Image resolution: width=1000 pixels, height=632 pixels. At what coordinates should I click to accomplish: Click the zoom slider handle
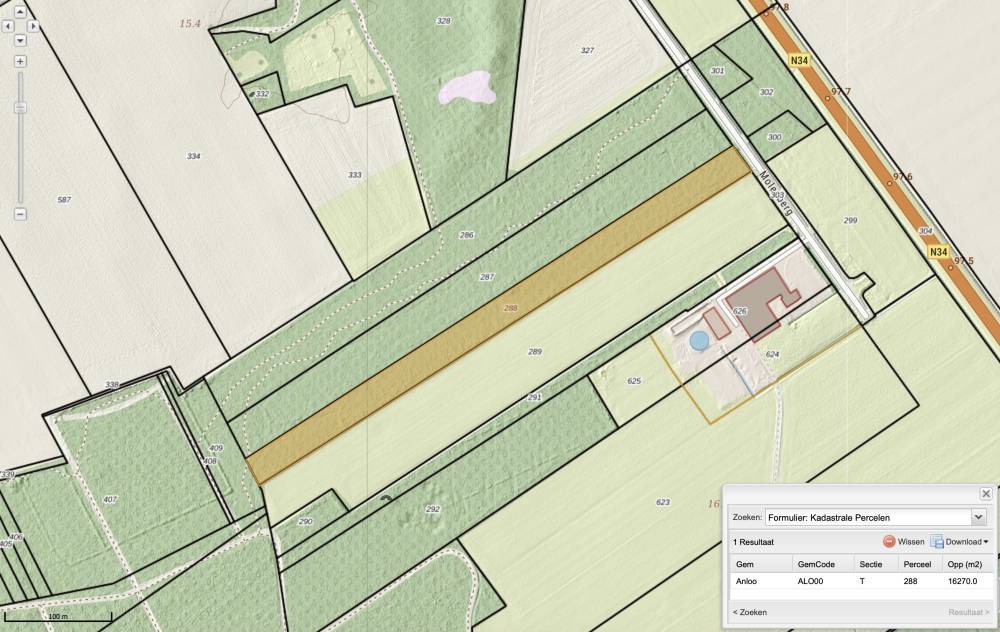20,108
